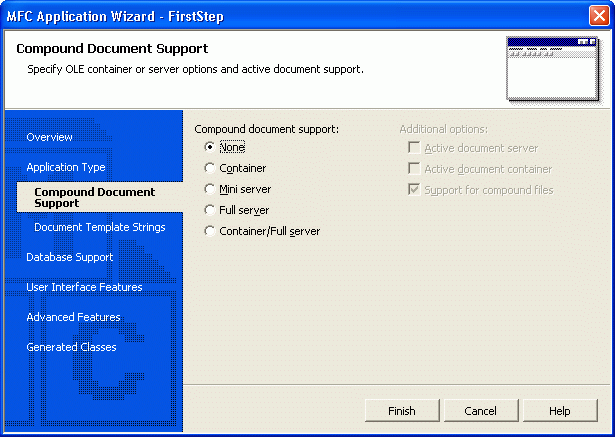Enable the Active document server checkbox
615x437 pixels.
tap(413, 148)
